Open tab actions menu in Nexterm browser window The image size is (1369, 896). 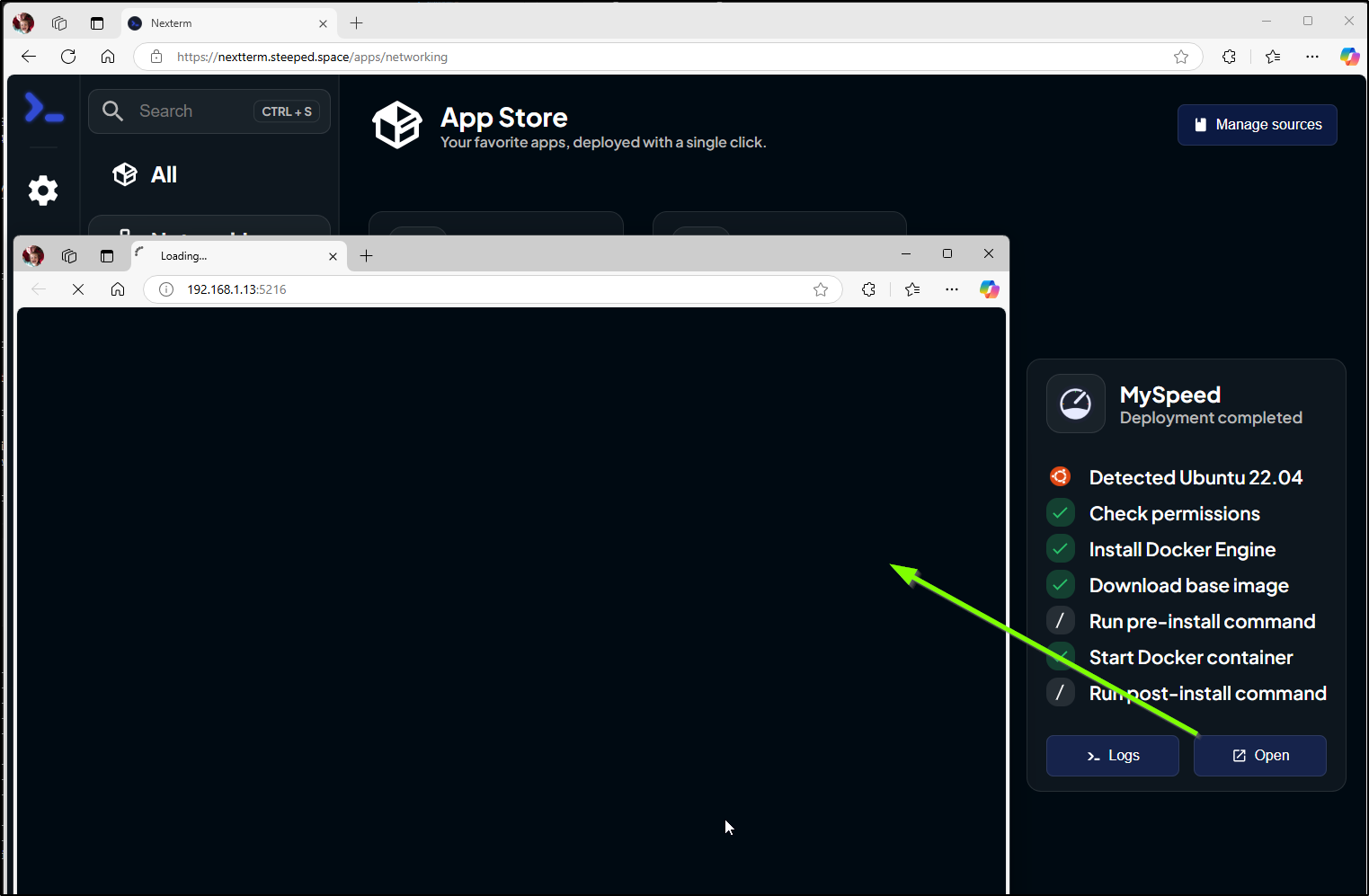(97, 23)
